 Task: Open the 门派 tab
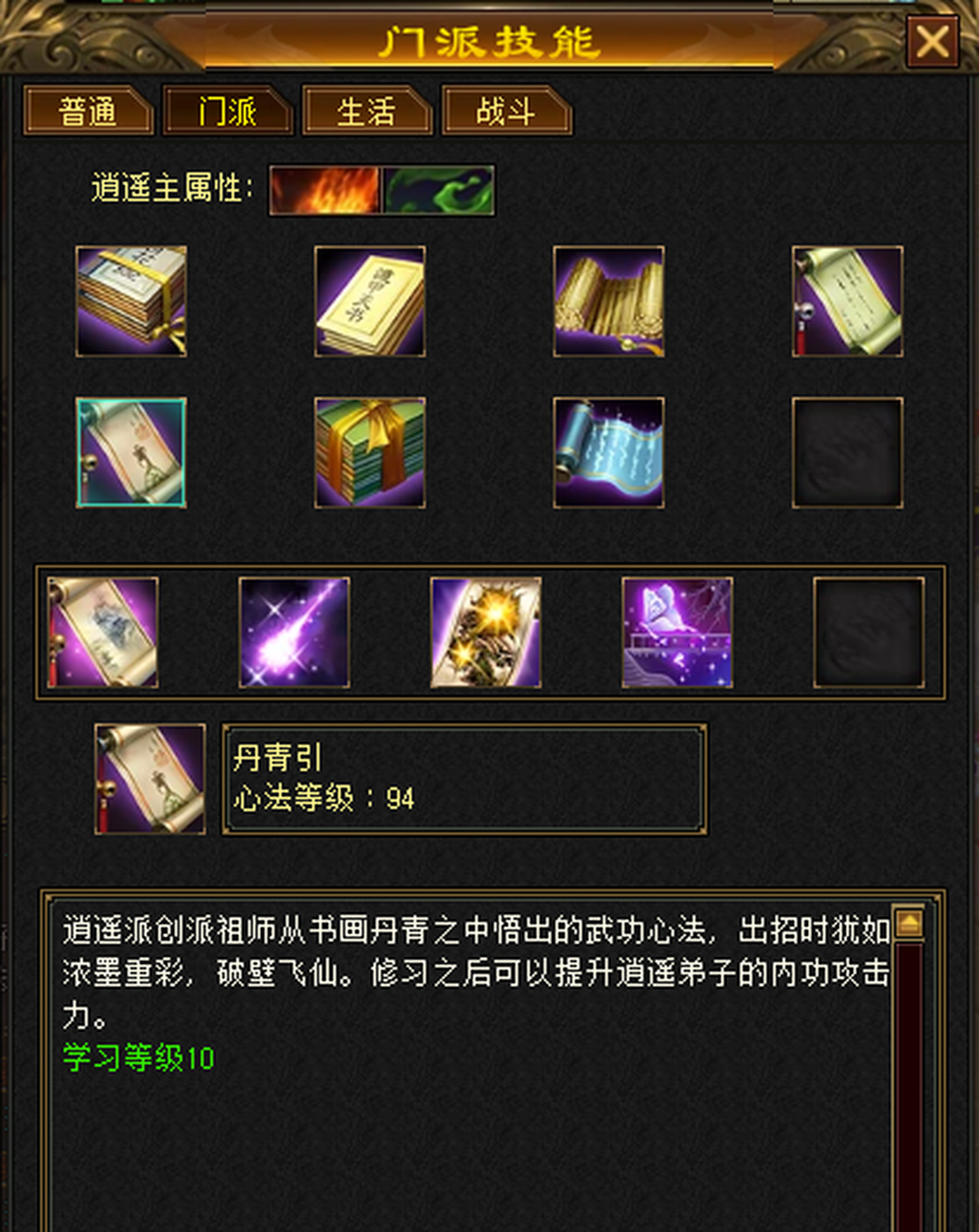[x=227, y=111]
